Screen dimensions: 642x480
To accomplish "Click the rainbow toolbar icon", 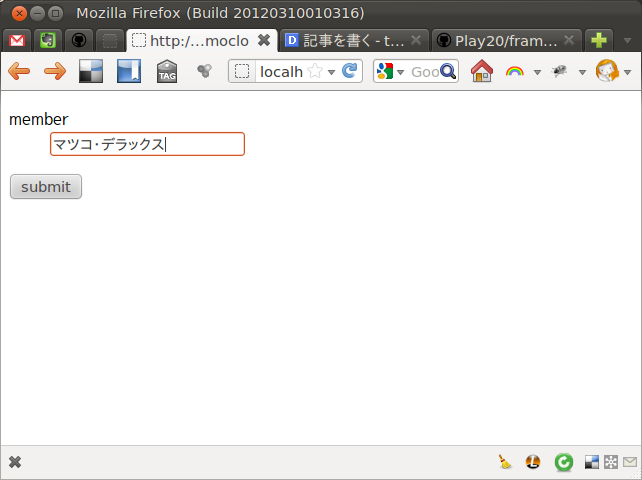I will (515, 72).
